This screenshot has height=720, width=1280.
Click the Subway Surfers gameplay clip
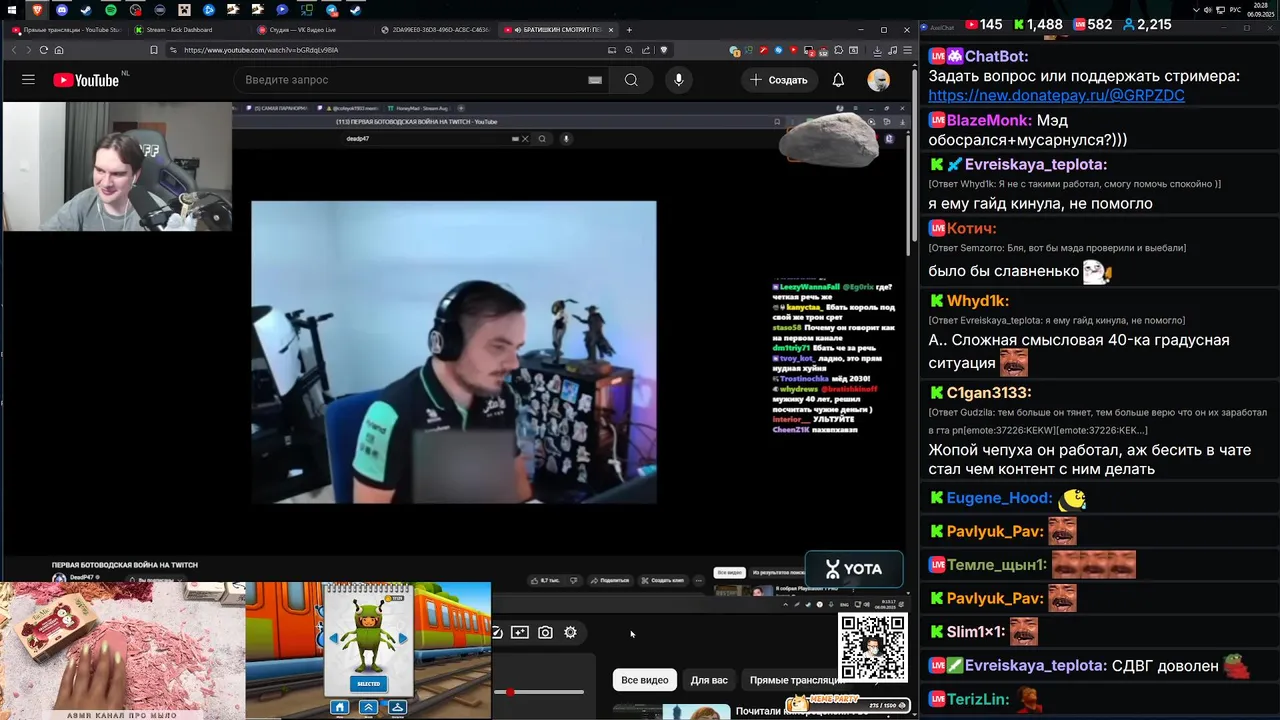[x=368, y=650]
